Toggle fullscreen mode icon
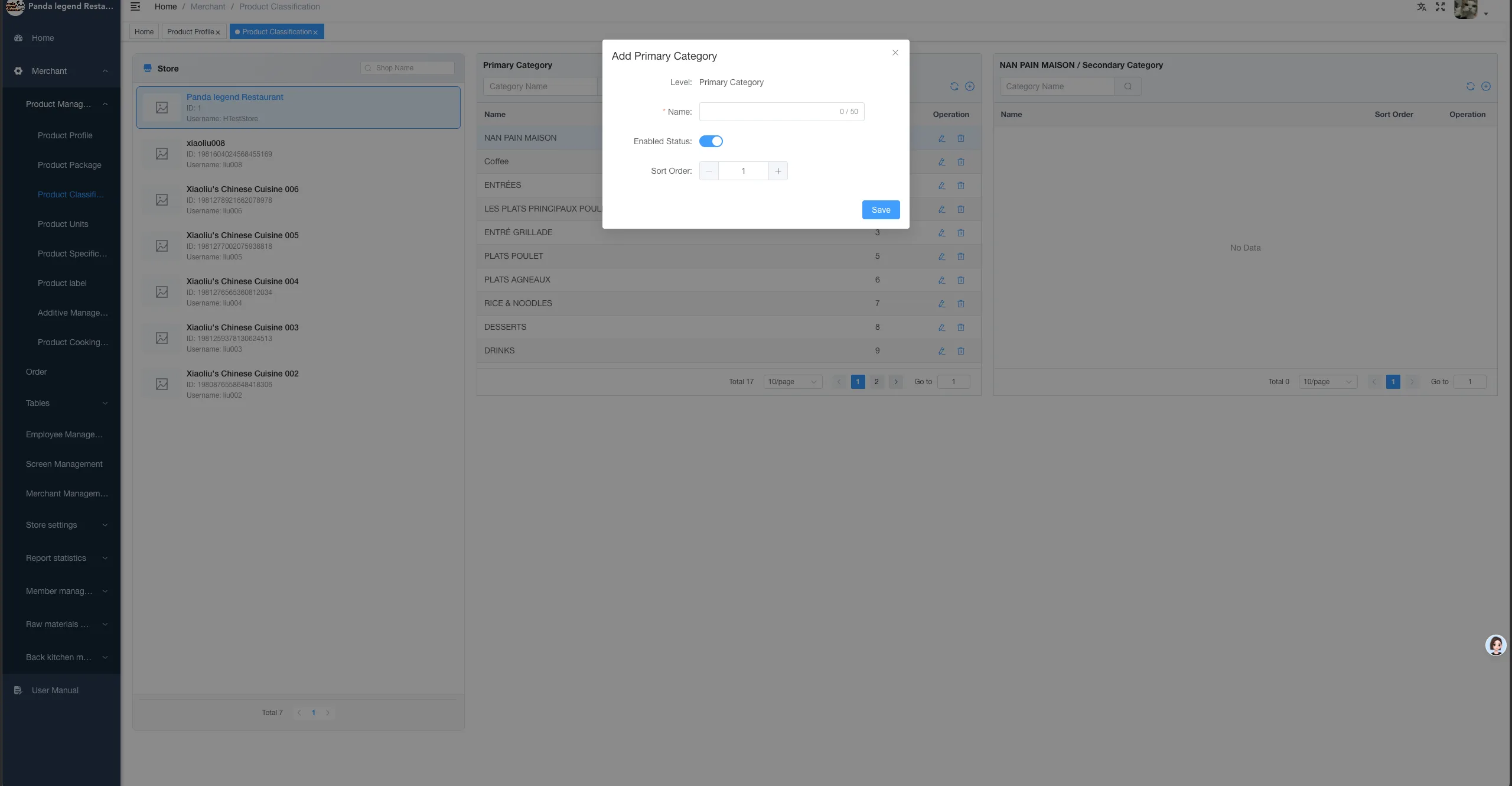 [1441, 7]
